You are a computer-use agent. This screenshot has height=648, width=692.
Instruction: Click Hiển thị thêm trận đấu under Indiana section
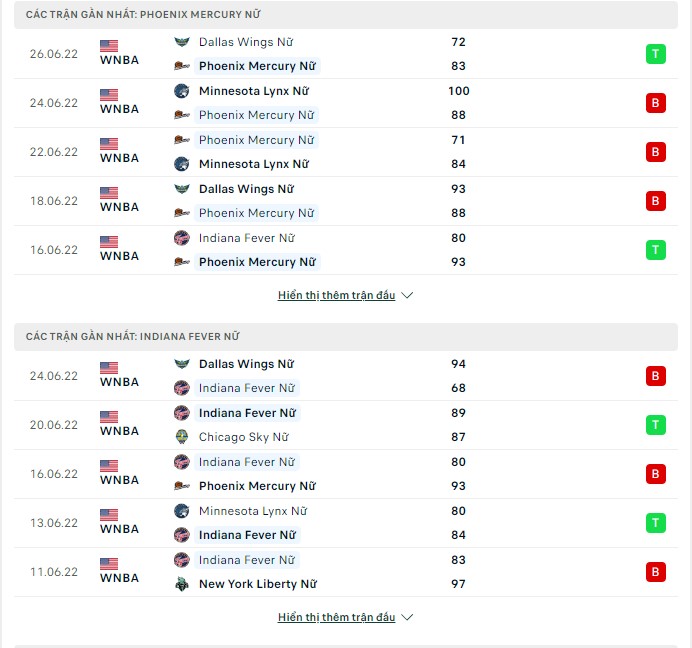(336, 617)
